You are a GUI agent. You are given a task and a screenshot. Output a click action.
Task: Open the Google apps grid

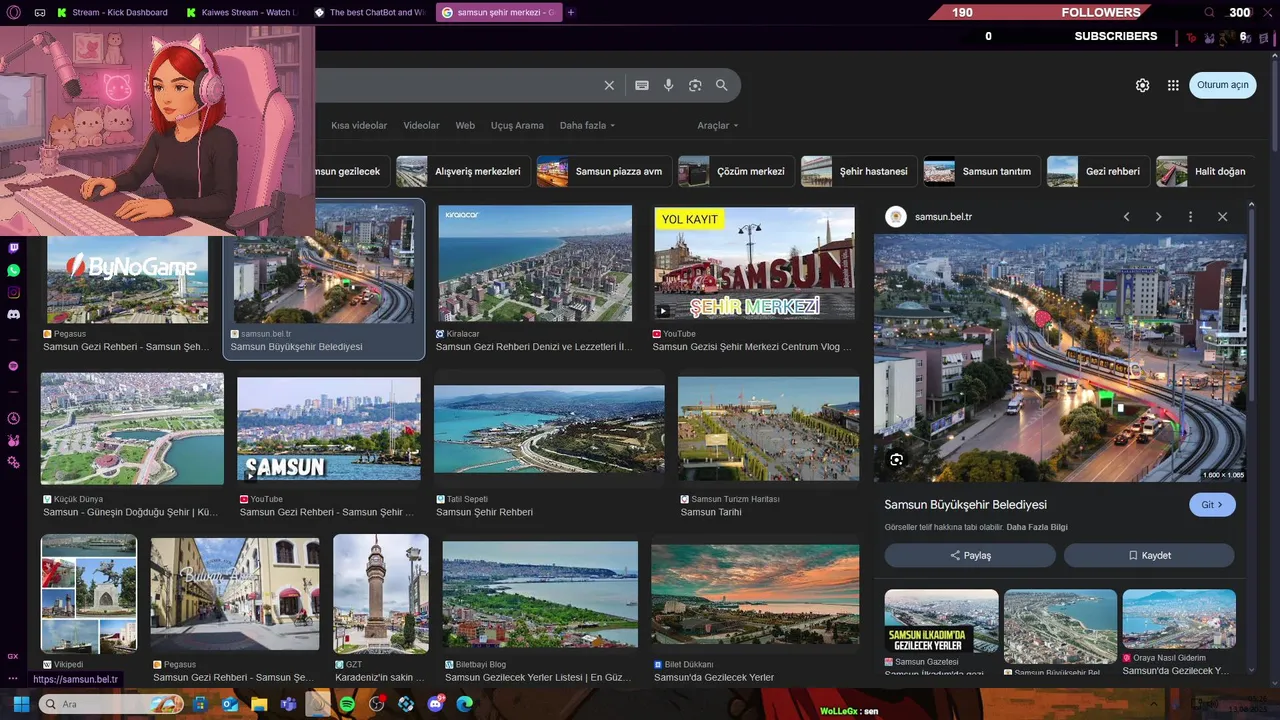(x=1173, y=85)
